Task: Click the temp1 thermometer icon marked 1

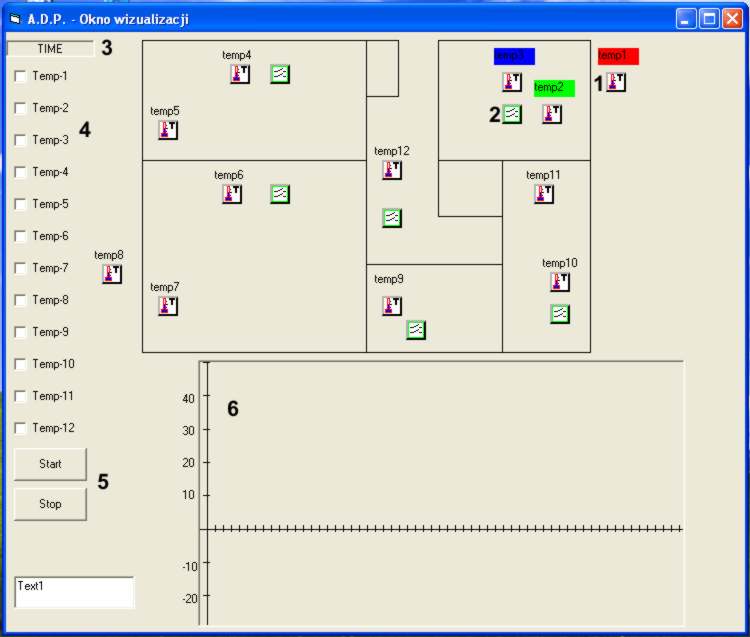Action: pos(616,82)
